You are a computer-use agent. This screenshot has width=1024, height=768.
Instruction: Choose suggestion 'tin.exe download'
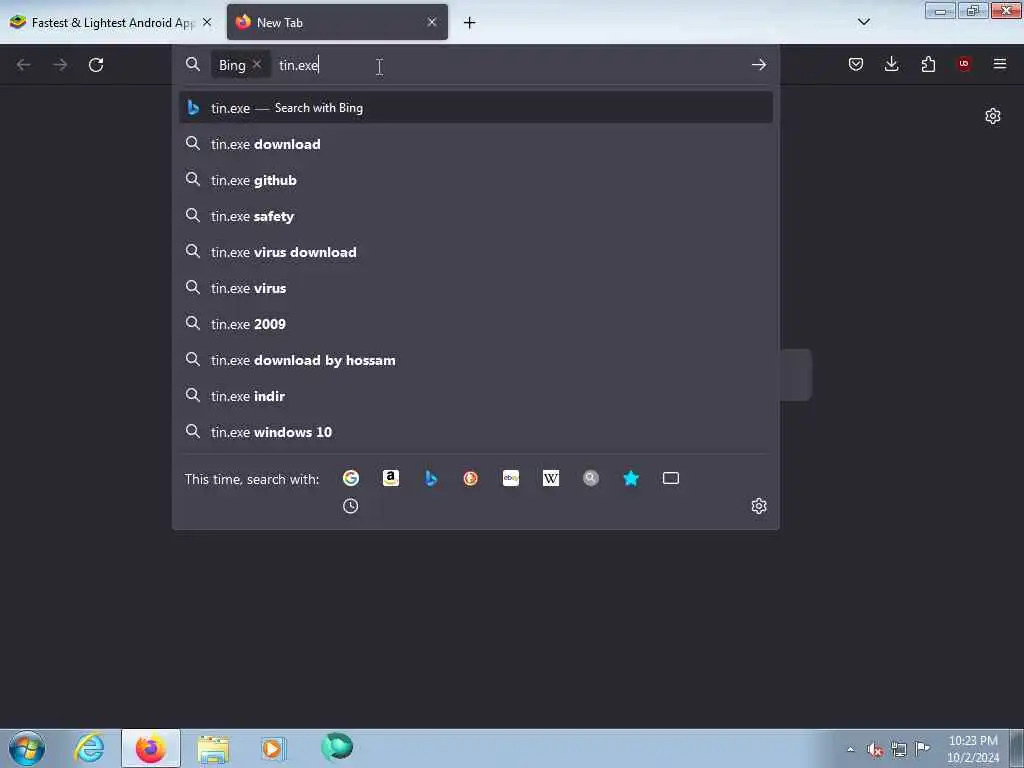click(475, 144)
